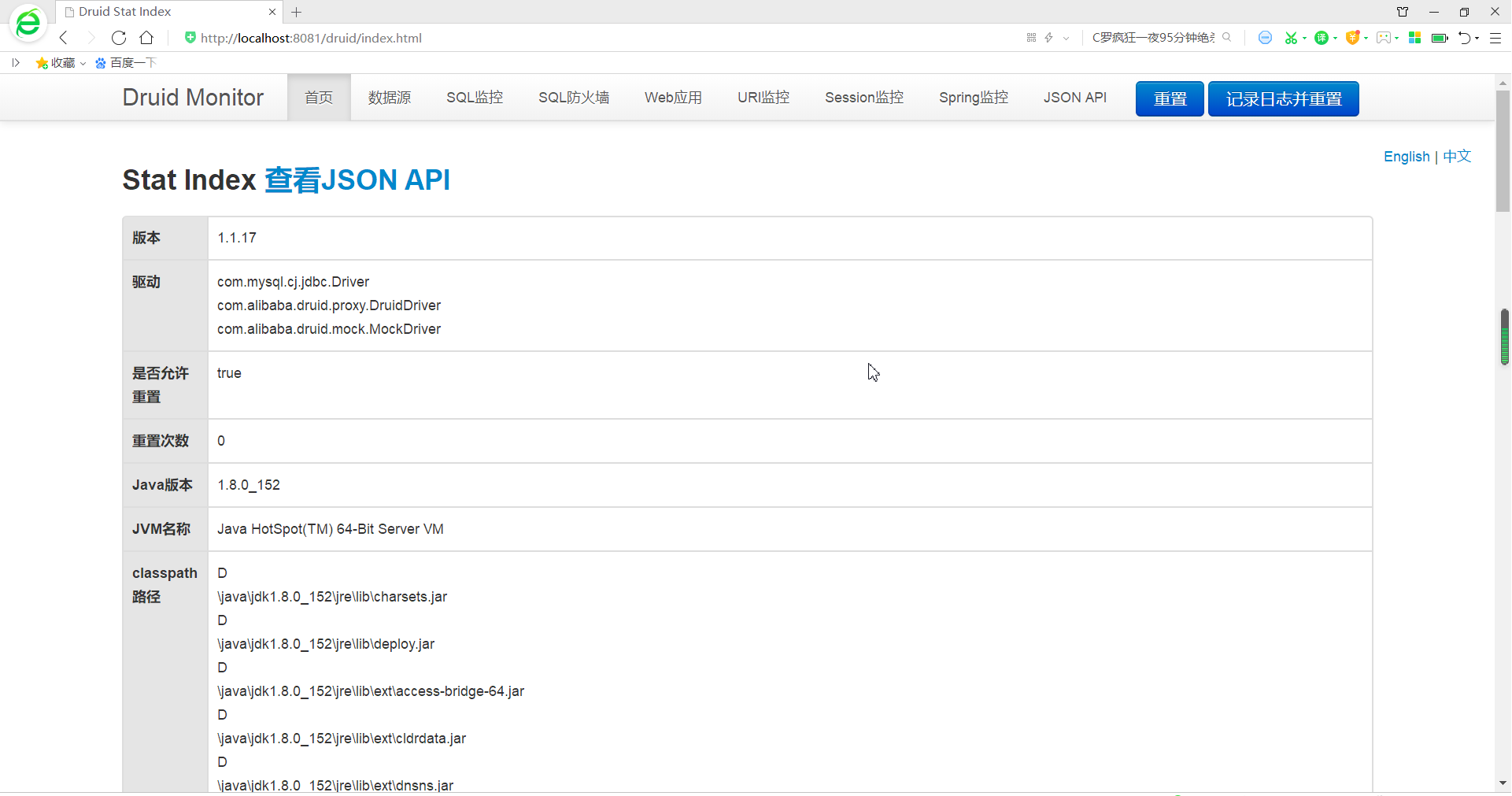
Task: Go forward to the next page
Action: [91, 38]
